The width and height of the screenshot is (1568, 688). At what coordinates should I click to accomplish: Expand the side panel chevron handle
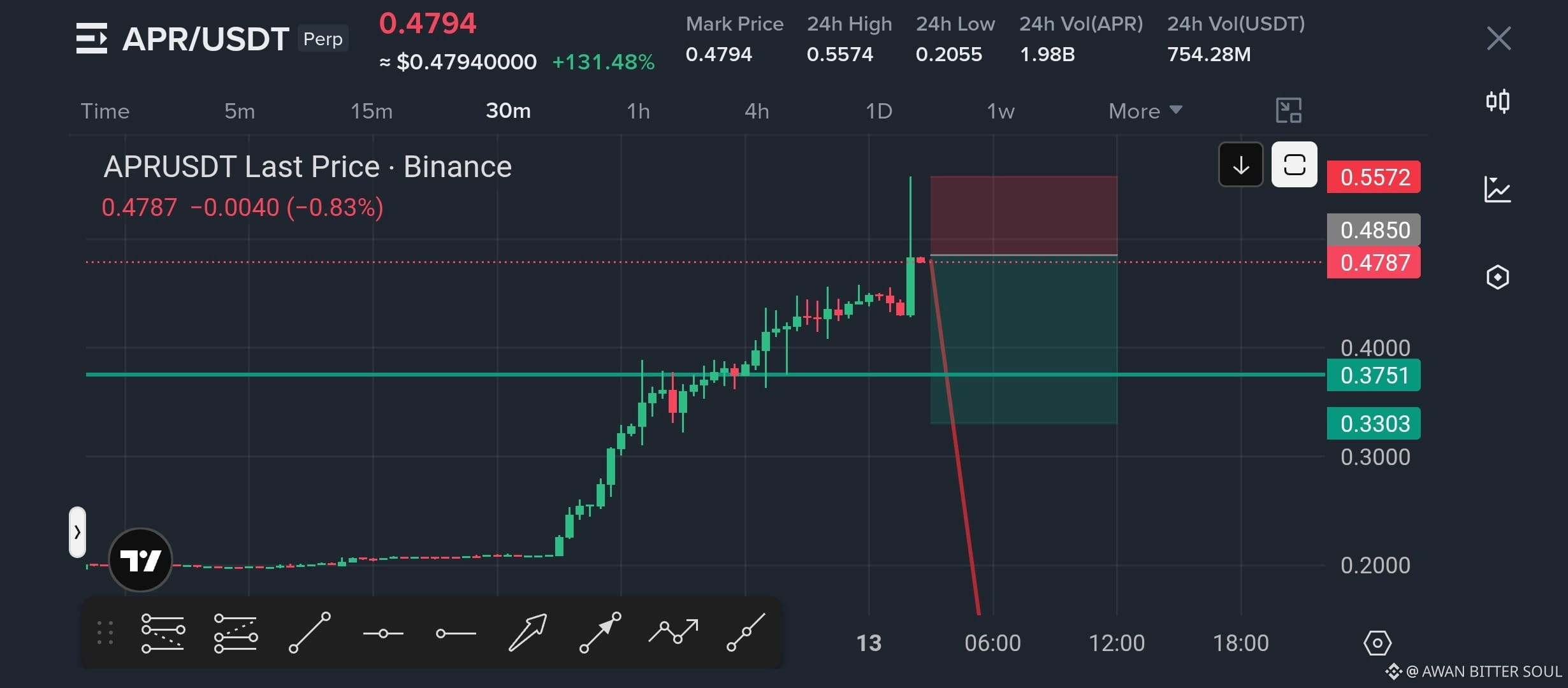pos(77,532)
